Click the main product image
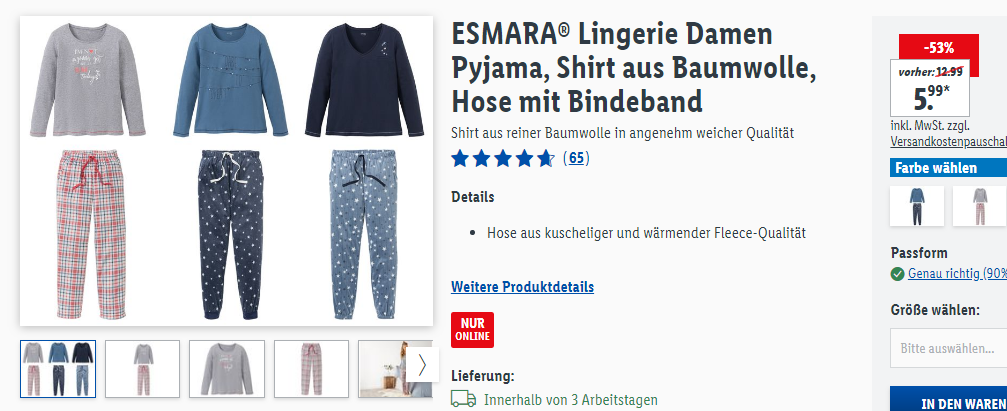Viewport: 1007px width, 411px height. click(x=227, y=171)
